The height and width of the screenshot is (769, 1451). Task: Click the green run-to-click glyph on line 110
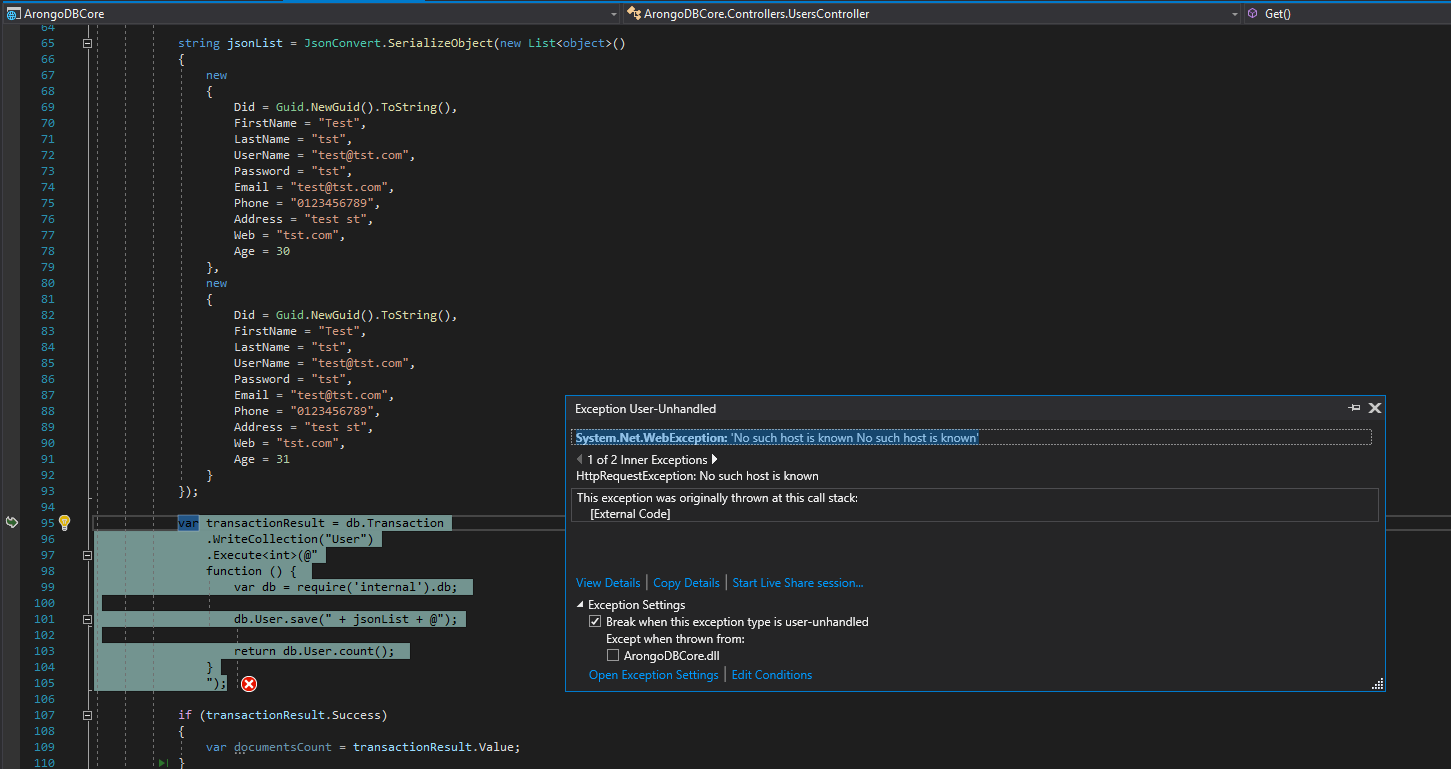(163, 763)
